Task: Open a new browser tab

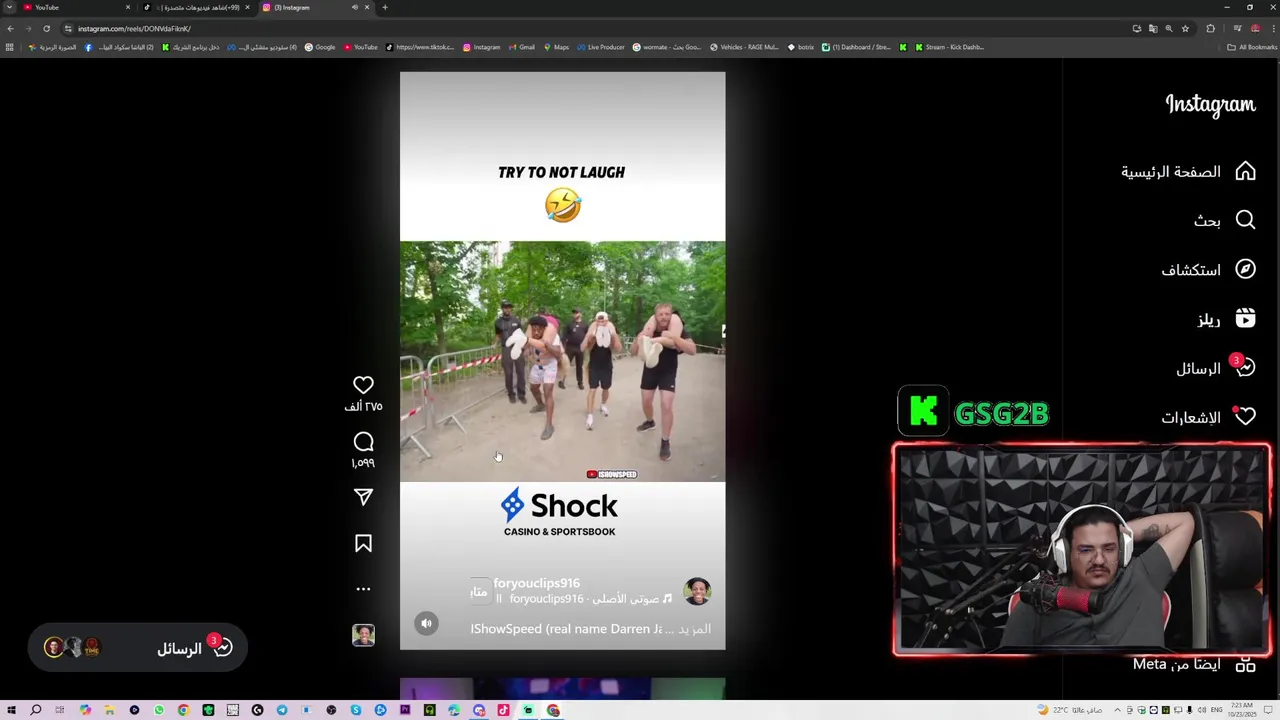Action: tap(385, 7)
